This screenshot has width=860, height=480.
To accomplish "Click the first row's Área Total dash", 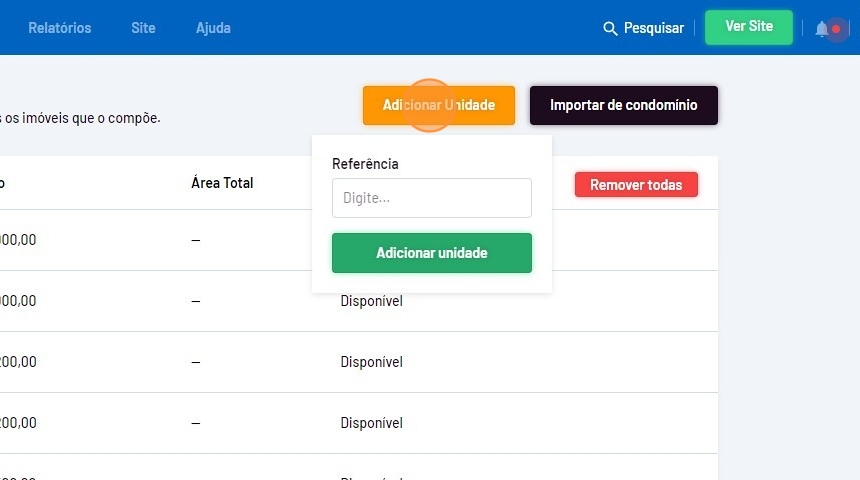I will tap(196, 240).
